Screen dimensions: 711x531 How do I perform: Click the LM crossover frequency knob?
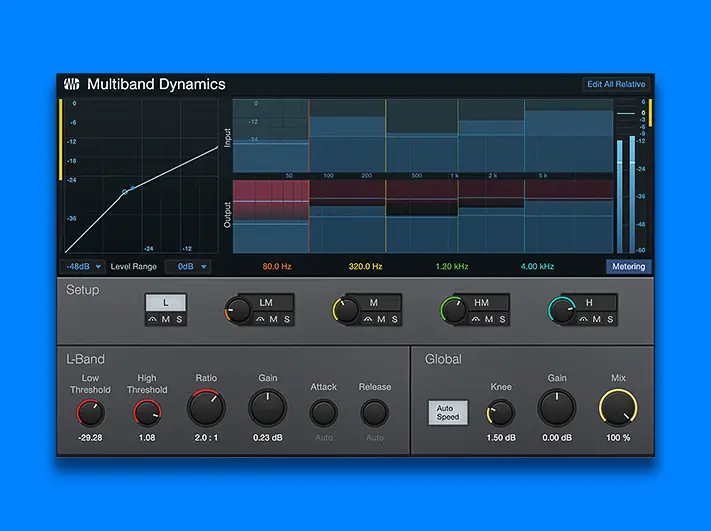click(x=237, y=310)
